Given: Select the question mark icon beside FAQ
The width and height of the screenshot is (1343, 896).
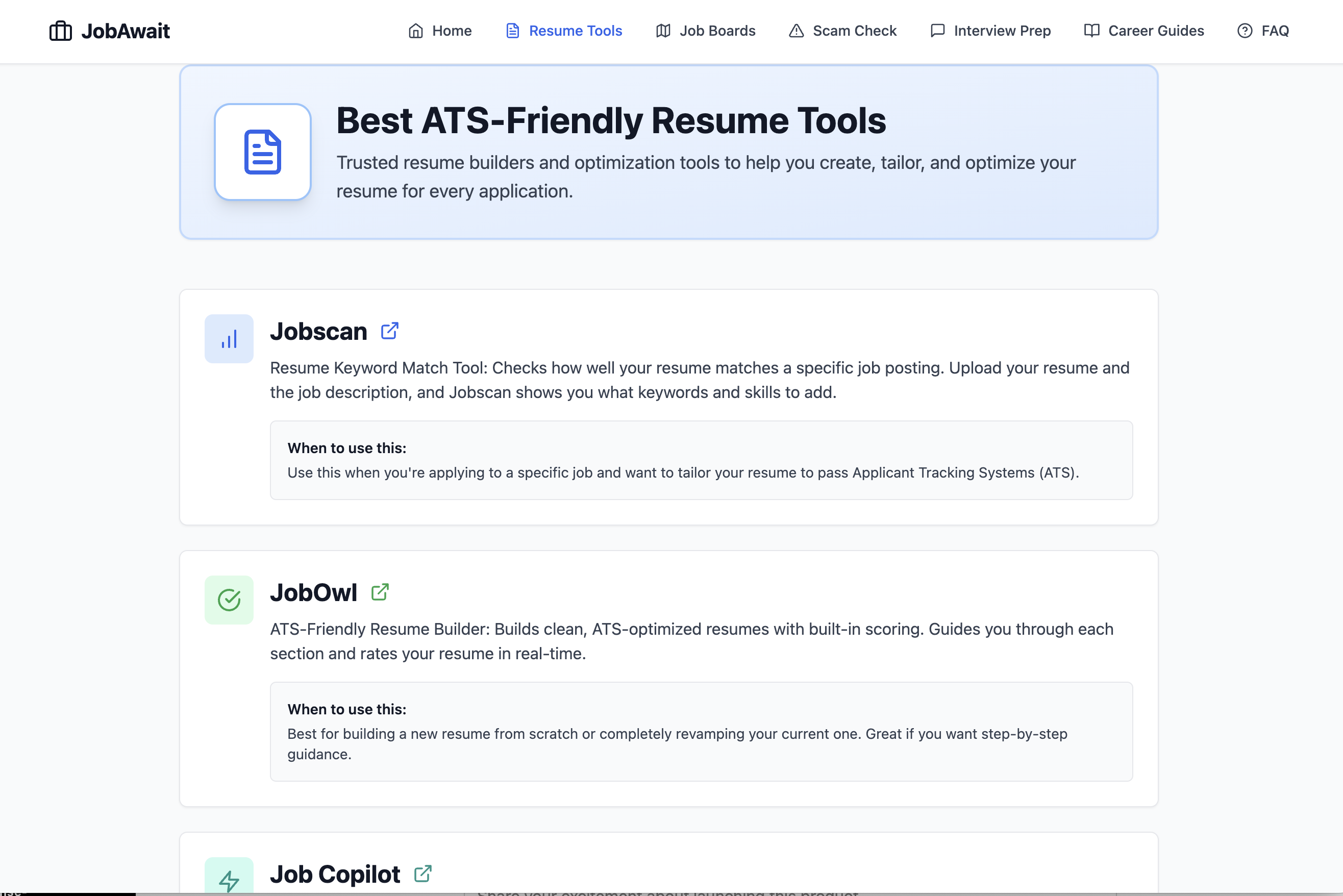Looking at the screenshot, I should click(1244, 31).
